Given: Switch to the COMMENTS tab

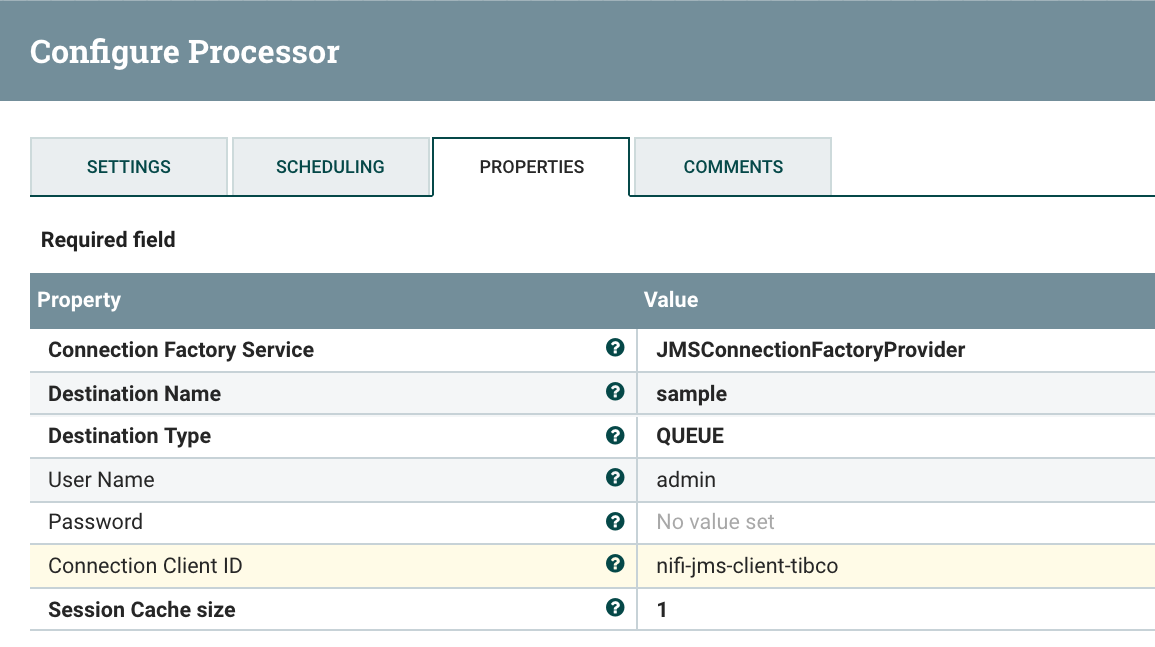Looking at the screenshot, I should pos(732,166).
